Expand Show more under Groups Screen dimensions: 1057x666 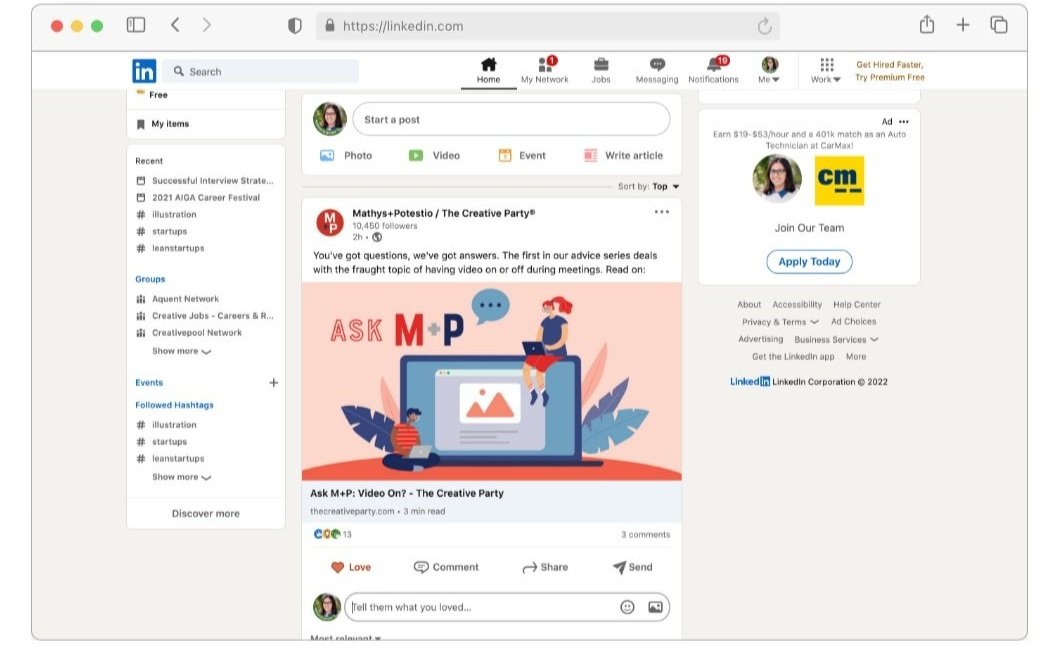(x=181, y=351)
